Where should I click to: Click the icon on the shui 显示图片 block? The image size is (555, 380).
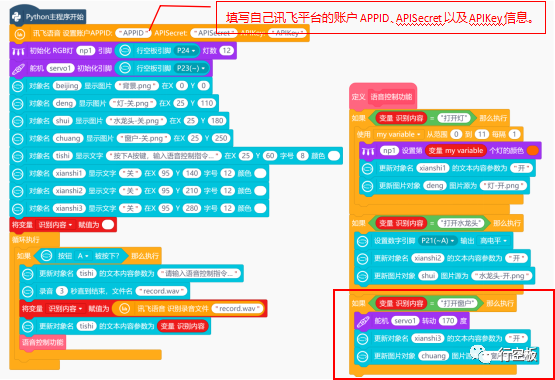[x=18, y=121]
